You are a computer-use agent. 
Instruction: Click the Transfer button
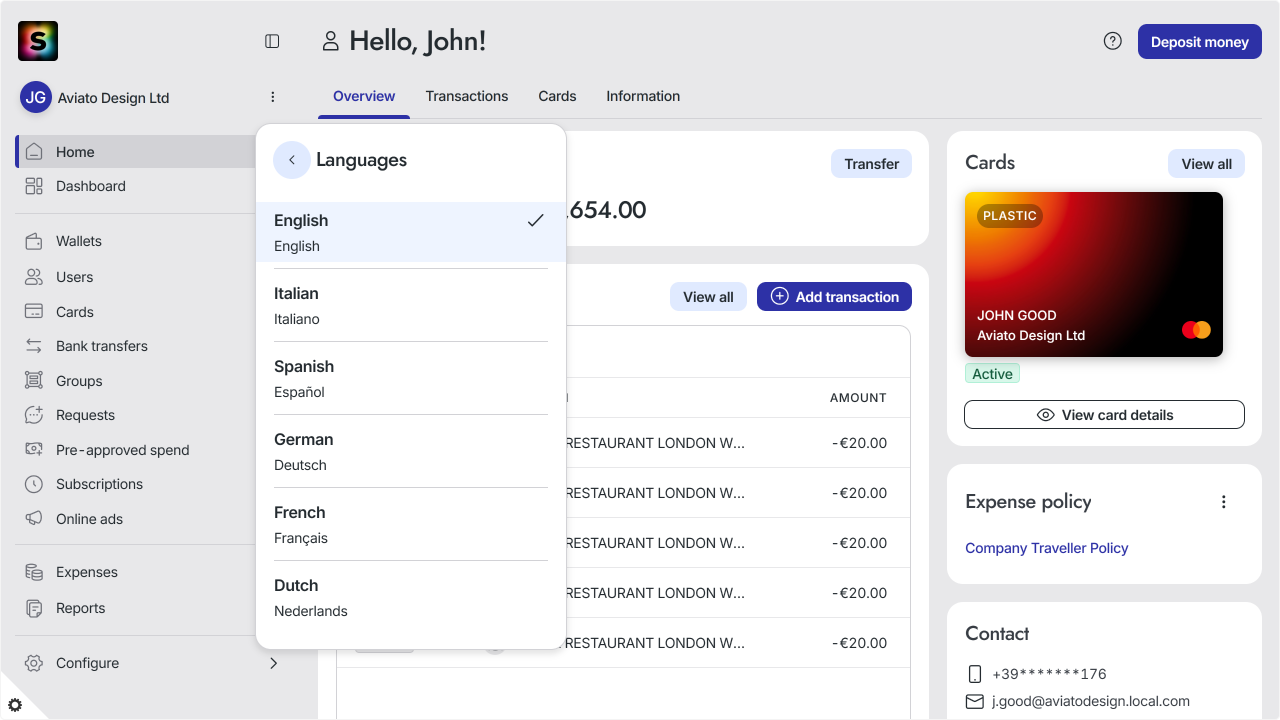pos(871,164)
